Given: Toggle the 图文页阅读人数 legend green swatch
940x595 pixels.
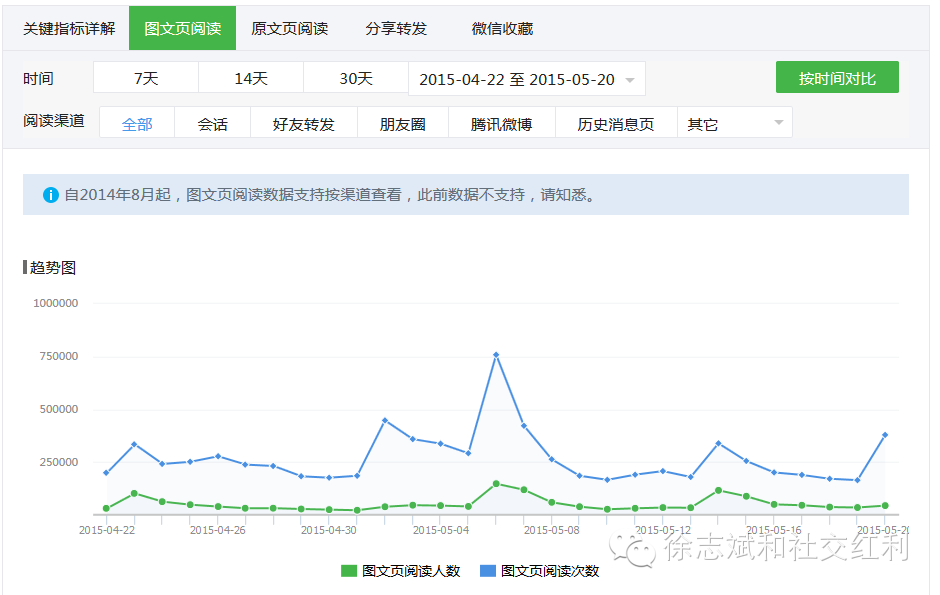Looking at the screenshot, I should click(x=349, y=570).
